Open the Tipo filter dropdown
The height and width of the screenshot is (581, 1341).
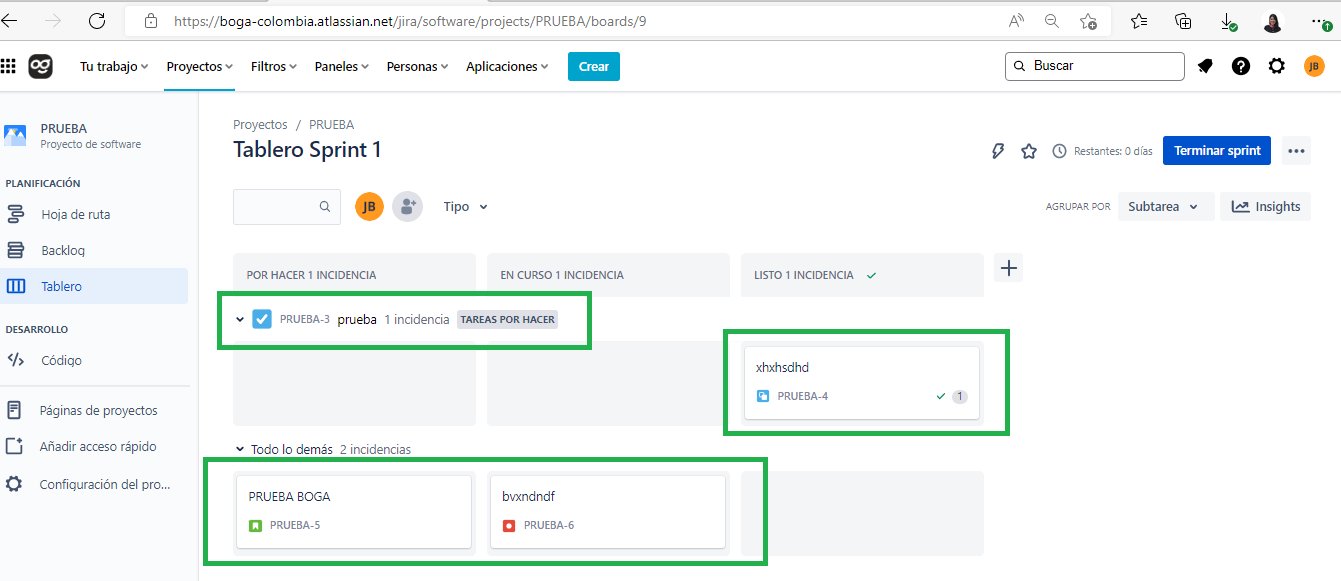(466, 207)
